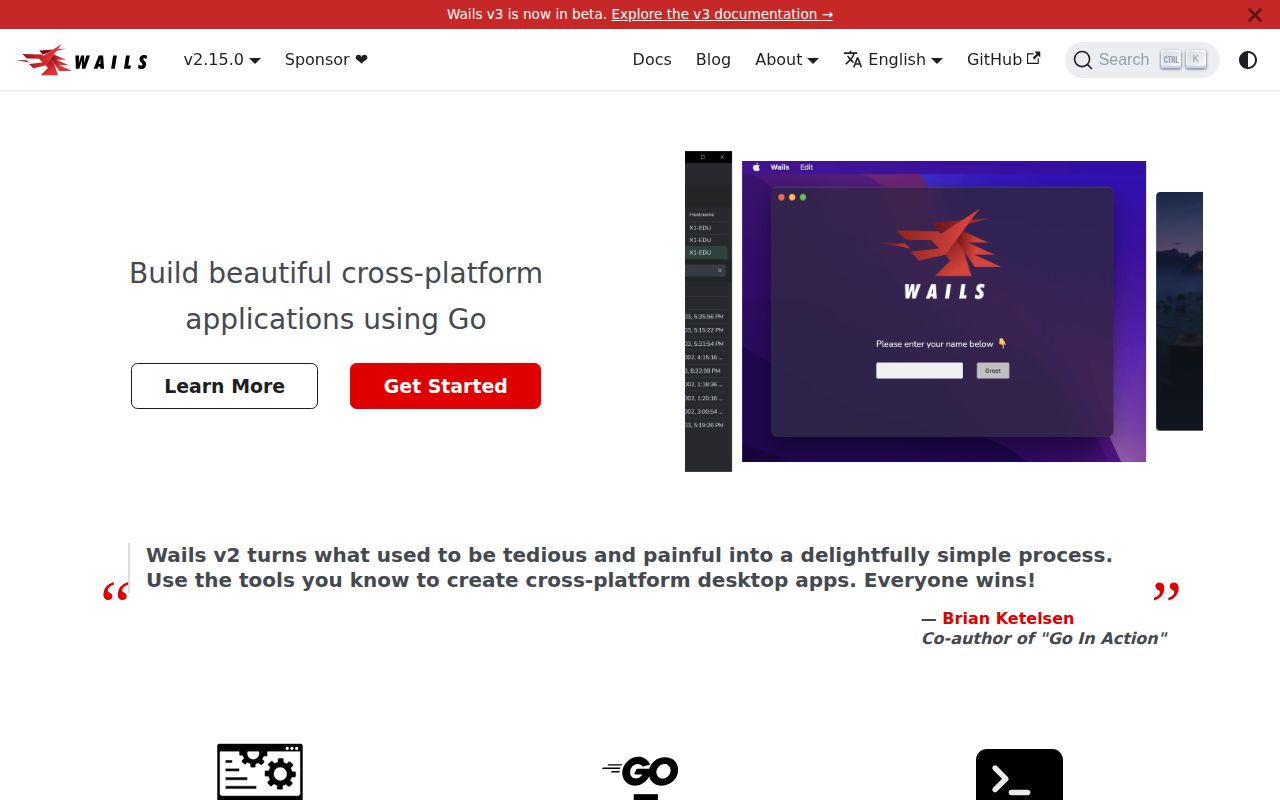1280x800 pixels.
Task: Toggle dark and light mode
Action: (x=1248, y=60)
